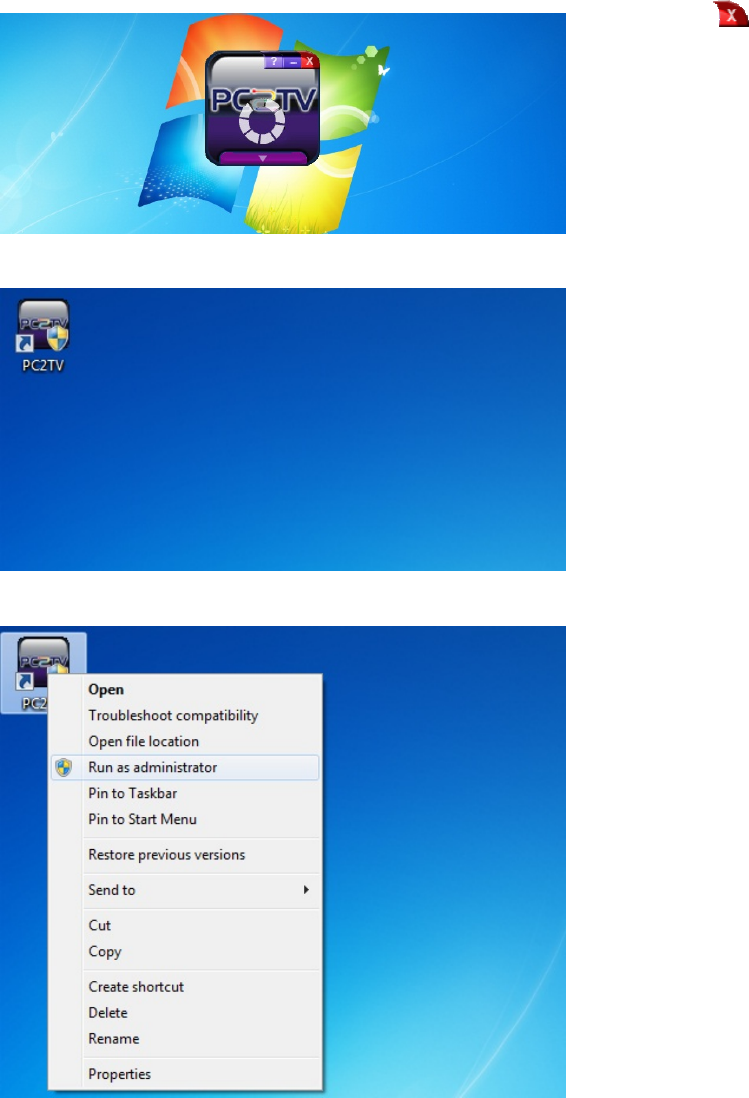This screenshot has height=1098, width=749.
Task: Expand the Send to submenu arrow
Action: (306, 890)
